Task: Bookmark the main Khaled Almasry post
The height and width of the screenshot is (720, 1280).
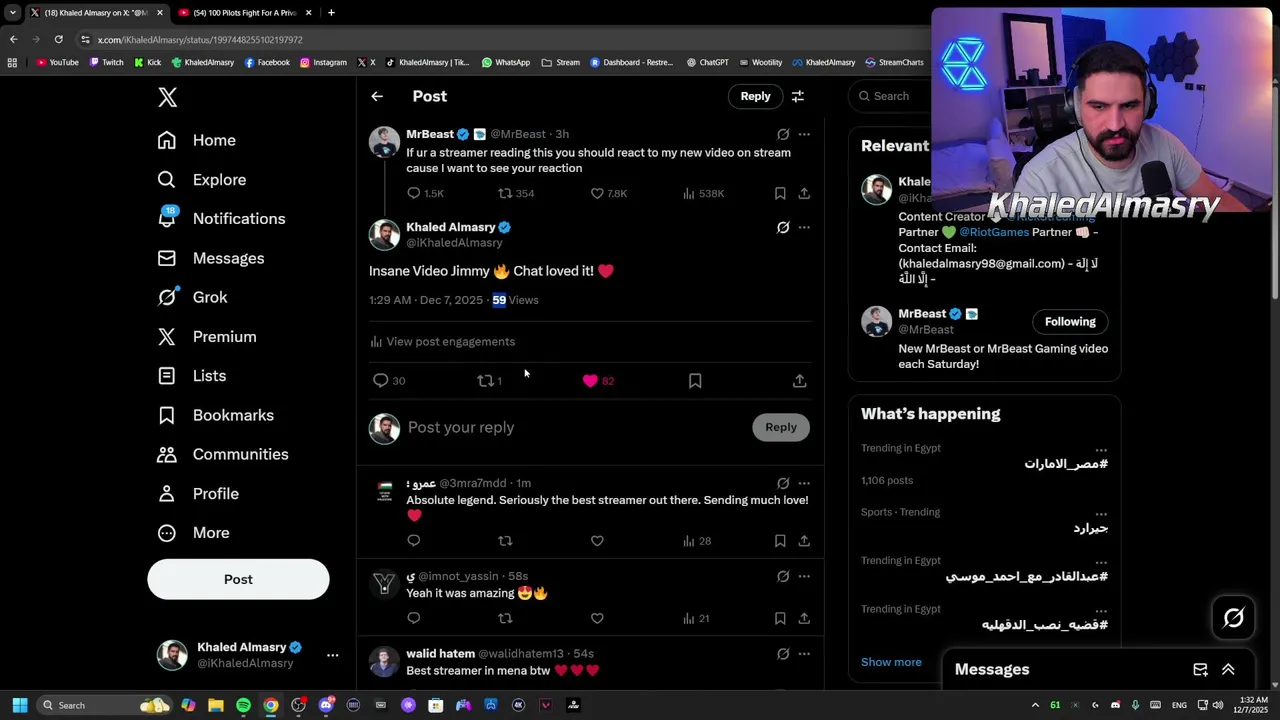Action: (x=695, y=381)
